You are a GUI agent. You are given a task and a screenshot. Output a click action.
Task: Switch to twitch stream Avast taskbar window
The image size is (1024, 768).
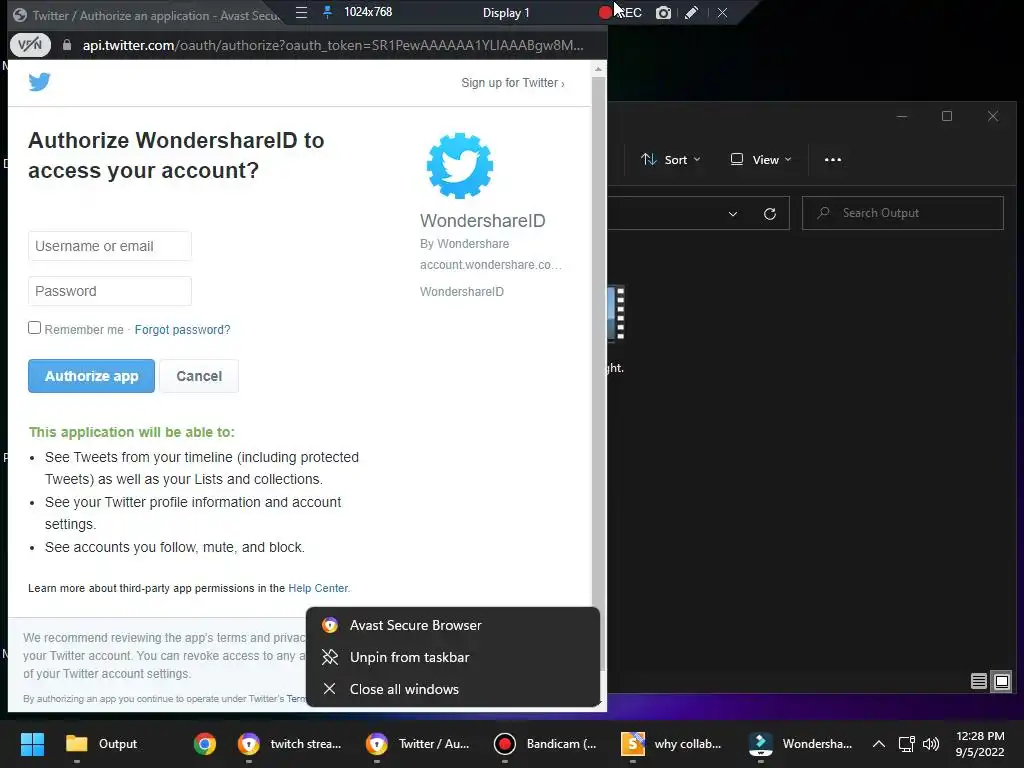tap(289, 744)
